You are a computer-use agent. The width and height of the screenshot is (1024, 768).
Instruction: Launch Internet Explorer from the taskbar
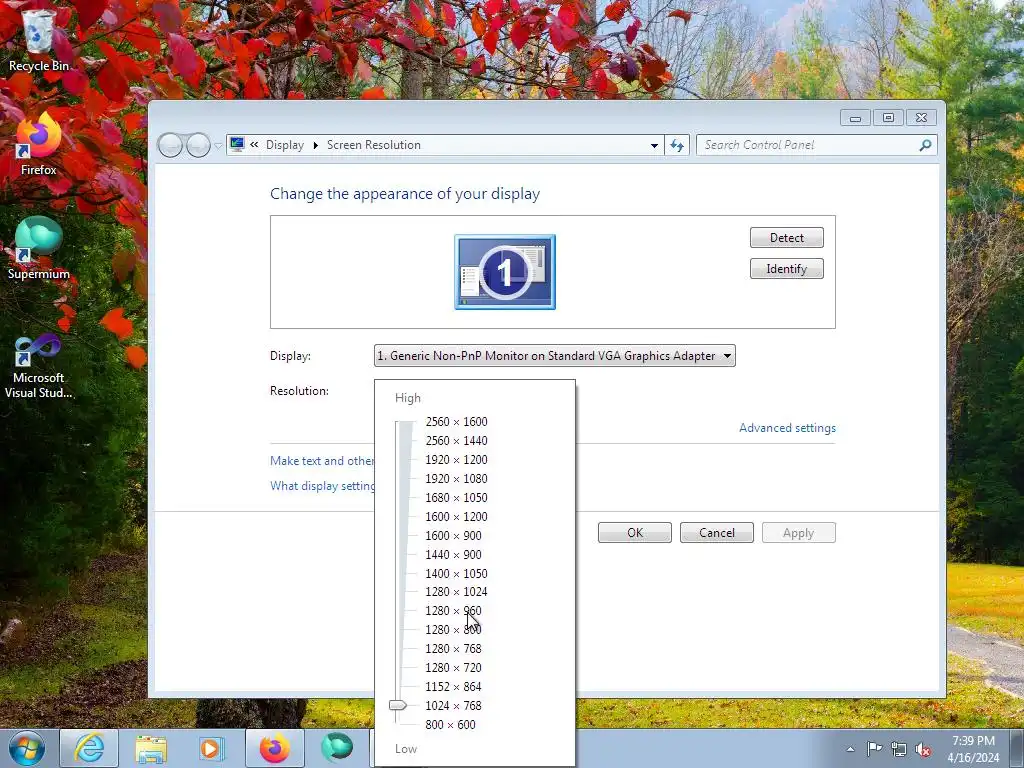(89, 748)
